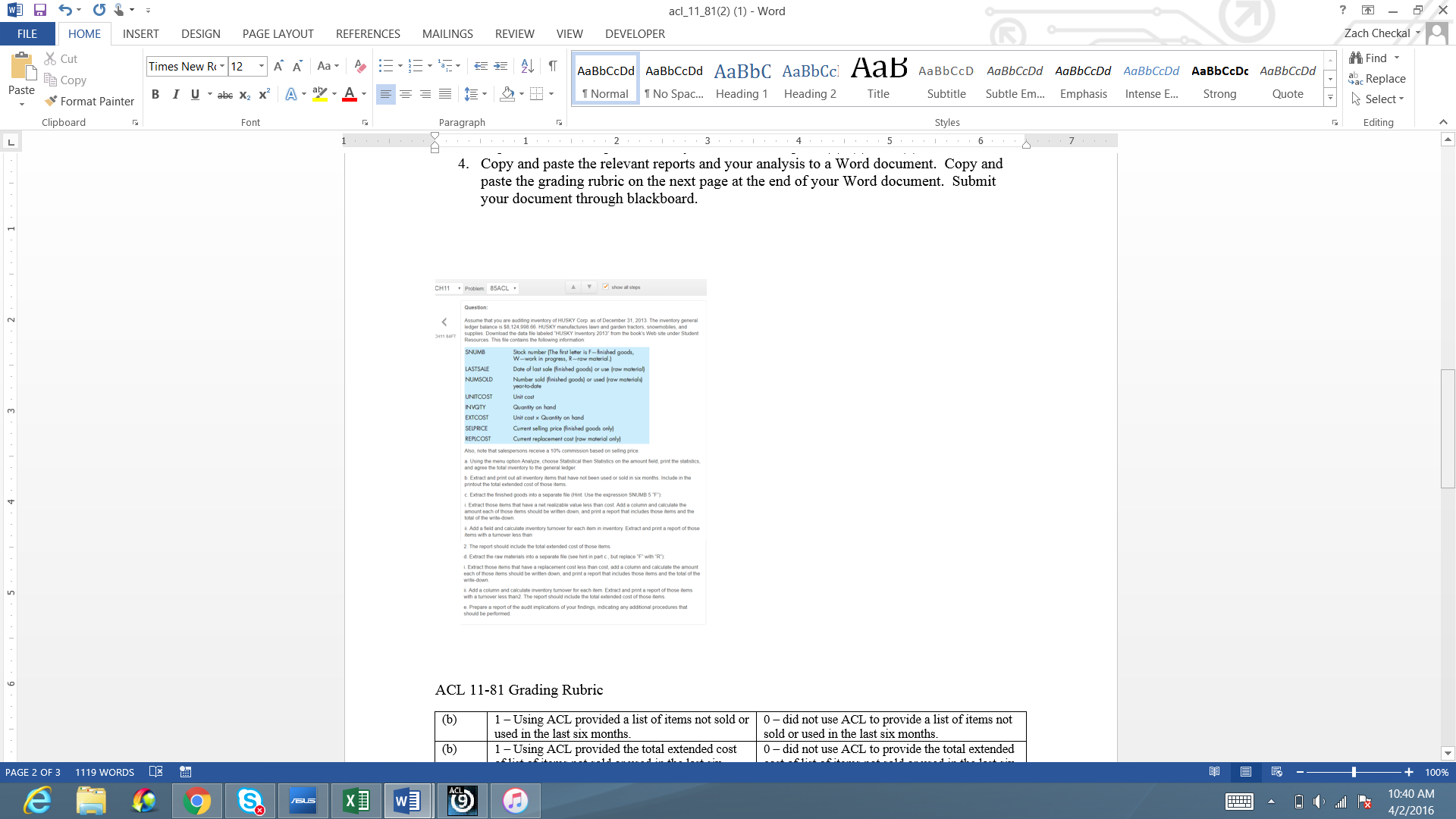1456x819 pixels.
Task: Apply subscript formatting
Action: pos(244,94)
